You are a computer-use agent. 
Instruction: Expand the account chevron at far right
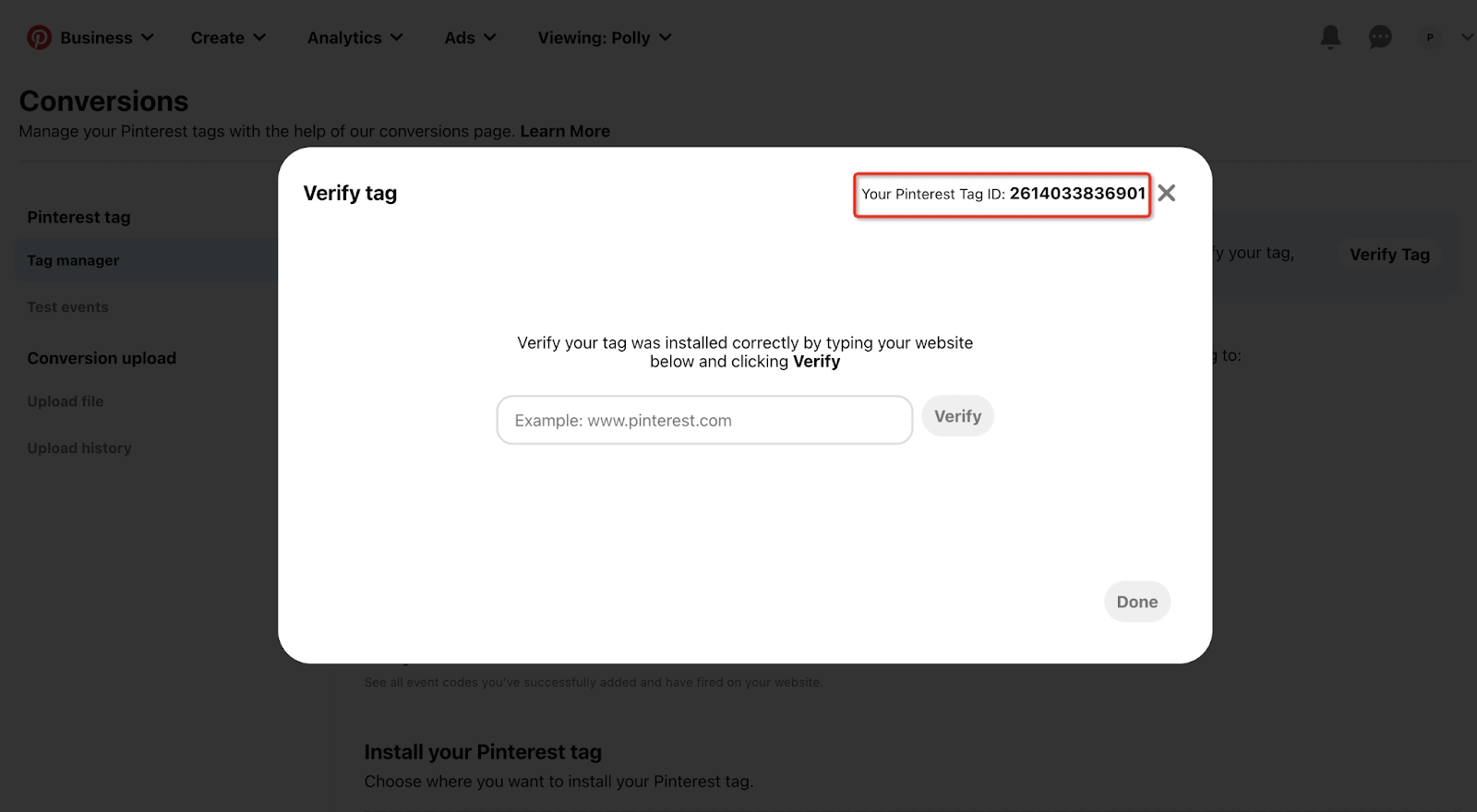click(x=1467, y=37)
